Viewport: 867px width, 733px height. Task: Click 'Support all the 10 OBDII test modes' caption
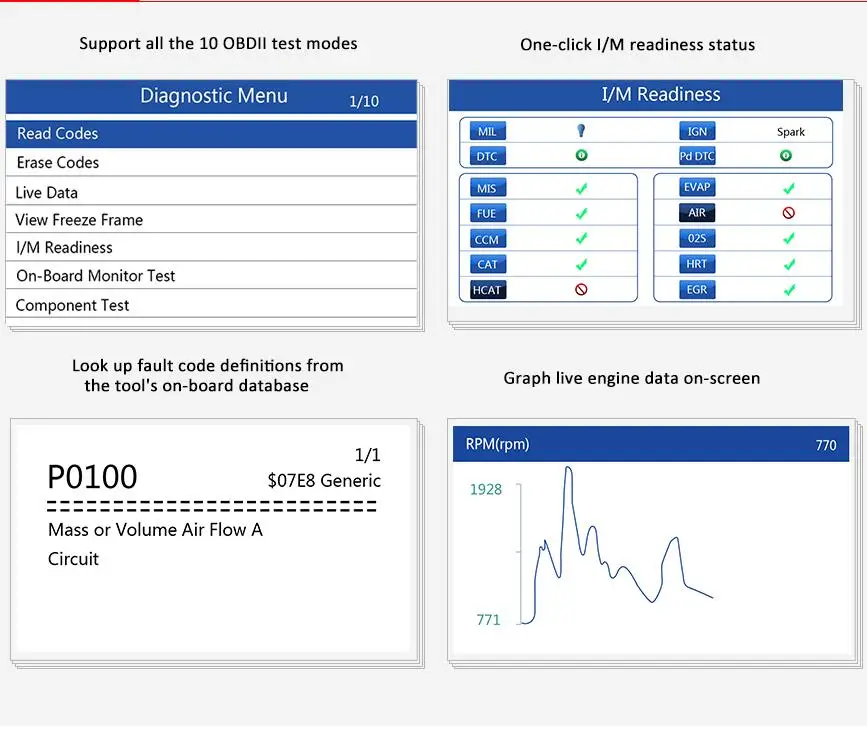[x=218, y=43]
